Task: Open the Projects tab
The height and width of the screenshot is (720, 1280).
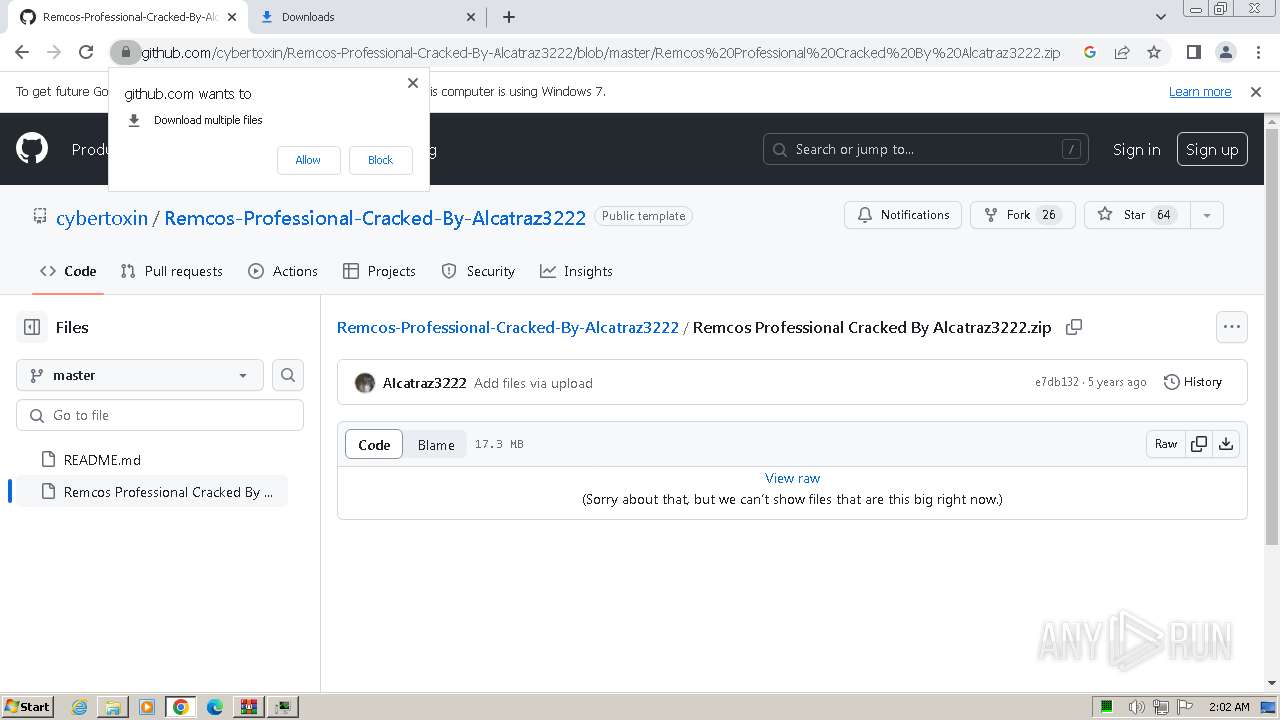Action: tap(379, 271)
